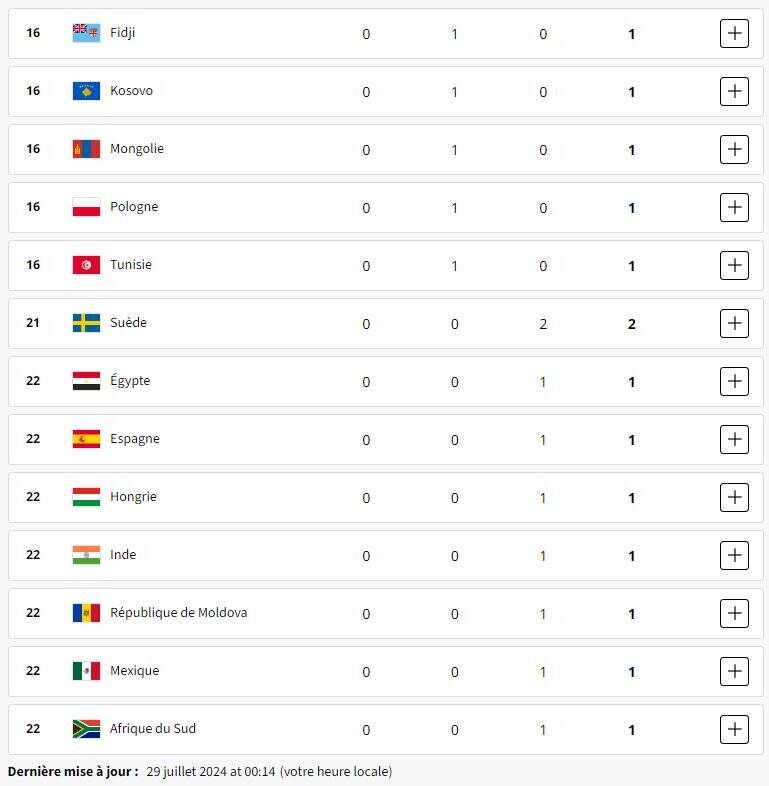Click Suède's total medal count
Screen dimensions: 769x786
(x=631, y=324)
